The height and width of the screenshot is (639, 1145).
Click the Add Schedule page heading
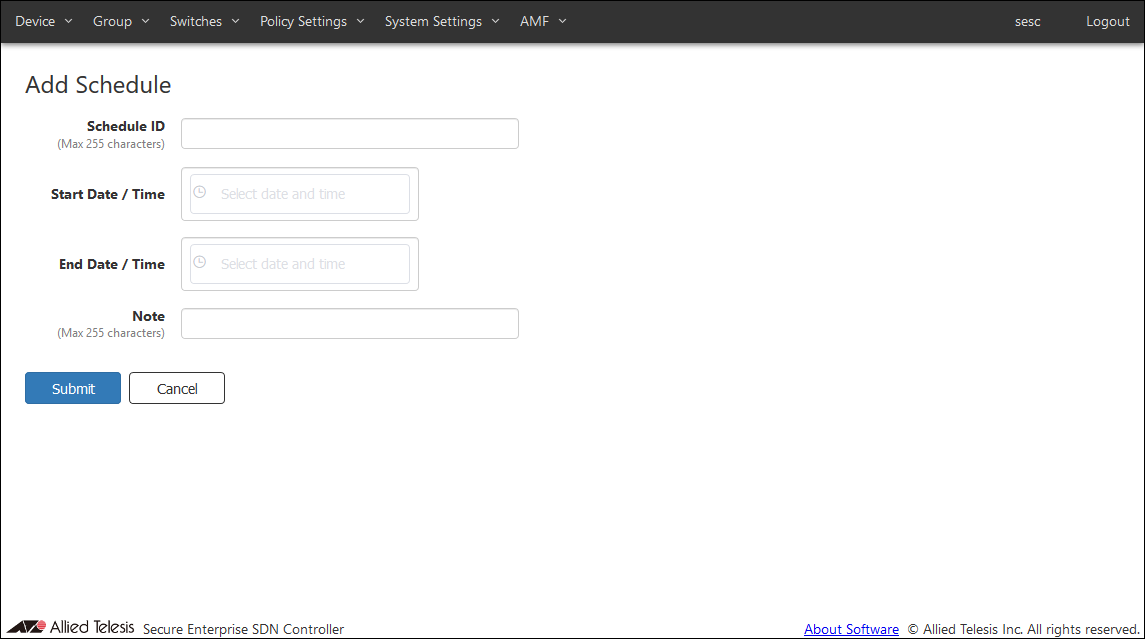click(98, 85)
